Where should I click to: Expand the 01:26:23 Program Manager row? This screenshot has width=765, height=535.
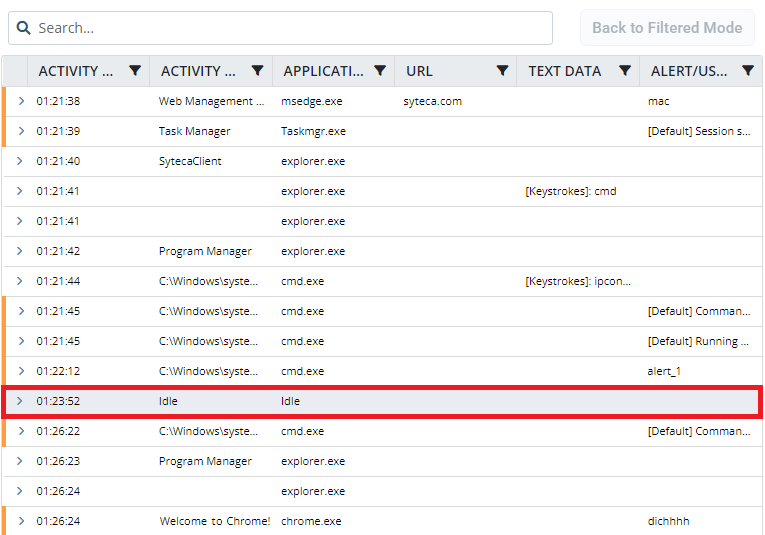coord(20,461)
